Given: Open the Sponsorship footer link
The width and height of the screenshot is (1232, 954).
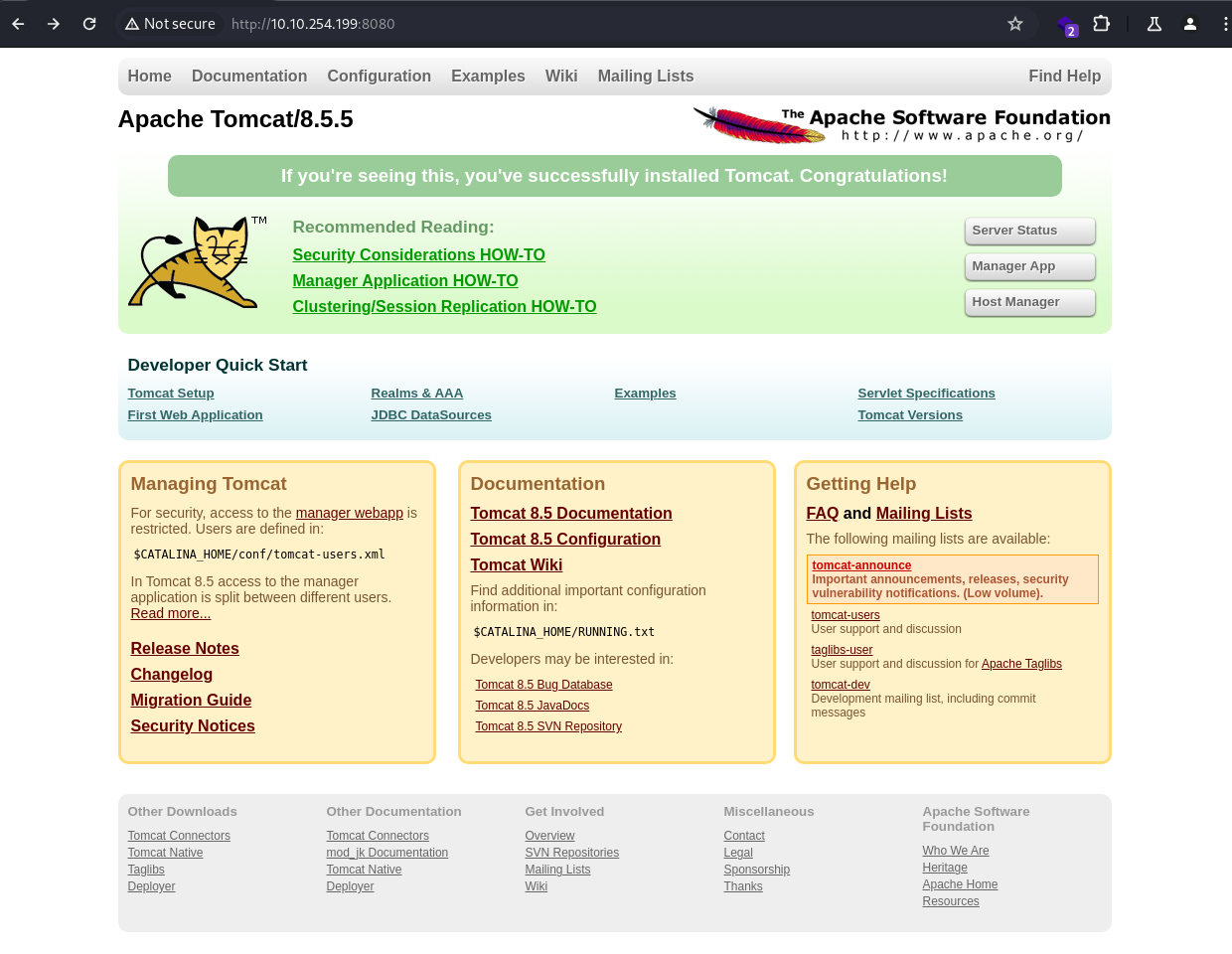Looking at the screenshot, I should [x=757, y=870].
